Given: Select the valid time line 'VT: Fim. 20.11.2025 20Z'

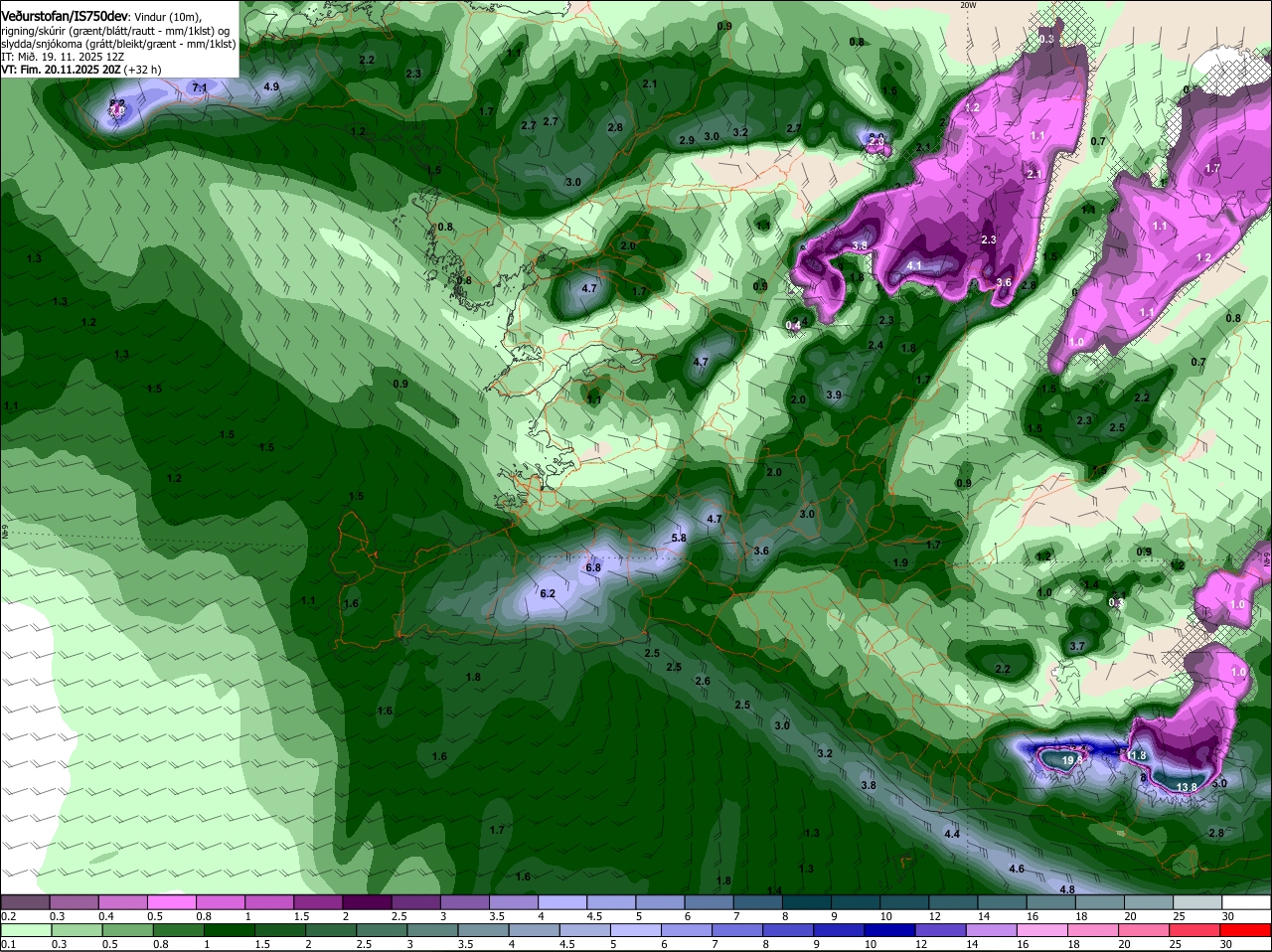Looking at the screenshot, I should [x=59, y=71].
